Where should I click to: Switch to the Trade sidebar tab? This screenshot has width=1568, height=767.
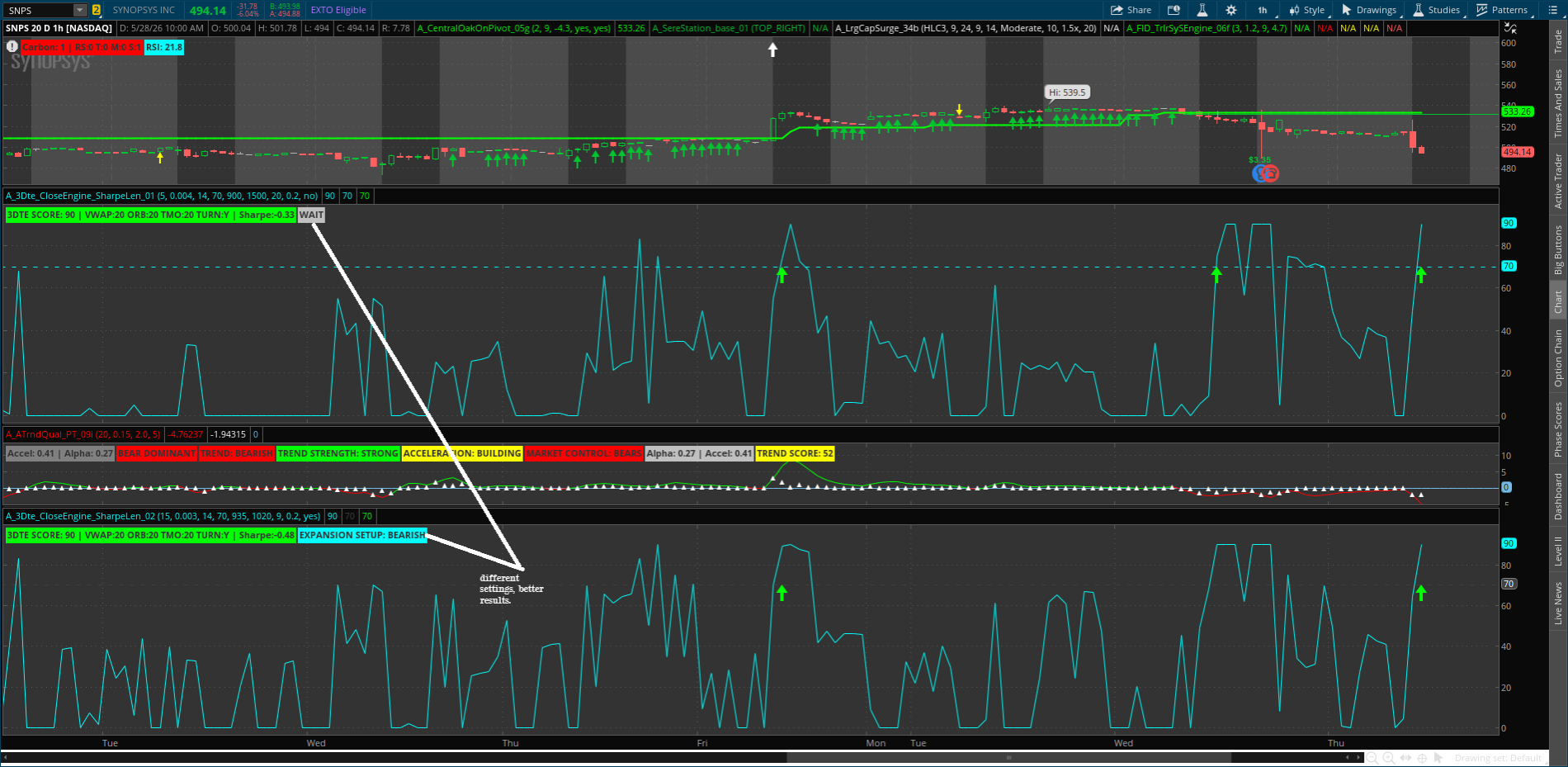pos(1558,42)
